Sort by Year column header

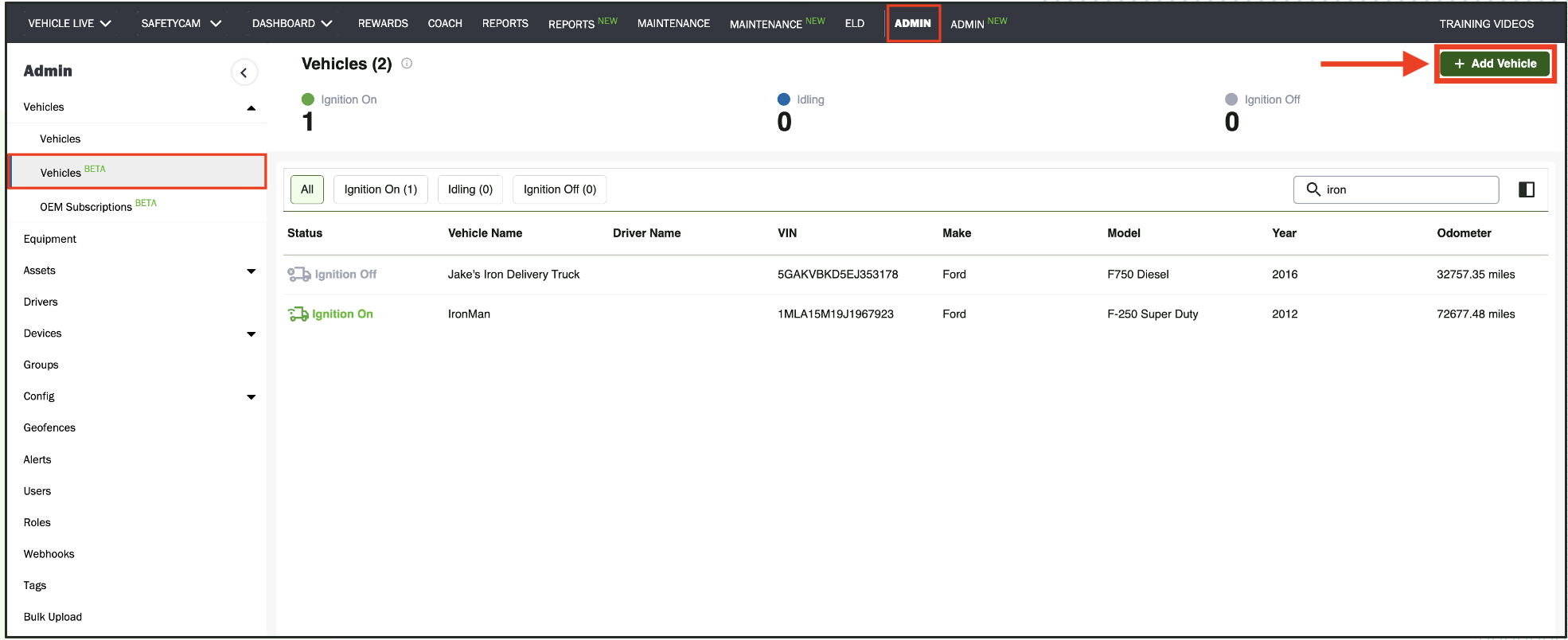click(1284, 233)
